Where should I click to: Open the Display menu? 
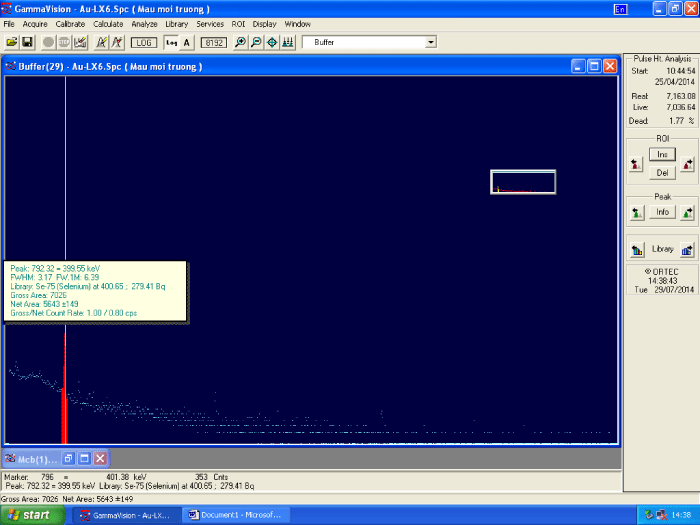[x=264, y=24]
